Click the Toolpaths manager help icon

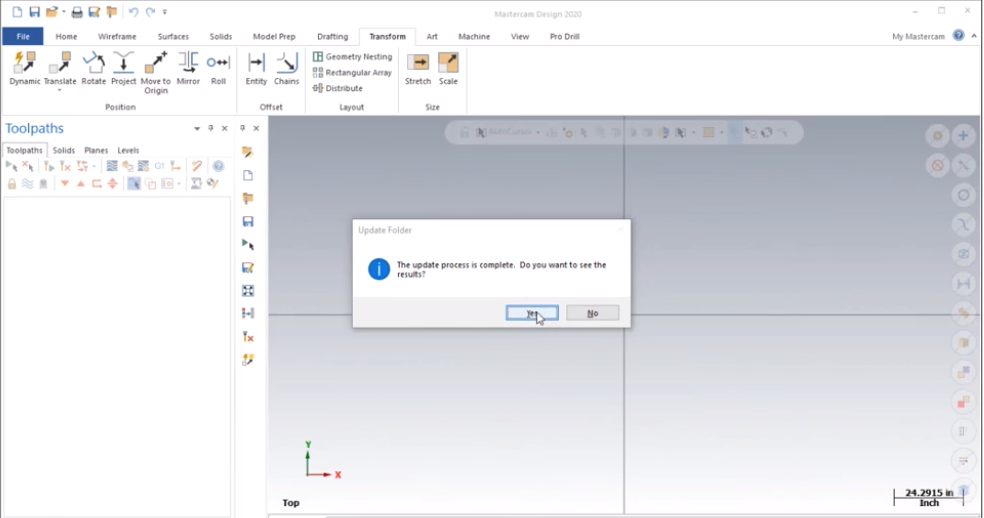point(218,166)
